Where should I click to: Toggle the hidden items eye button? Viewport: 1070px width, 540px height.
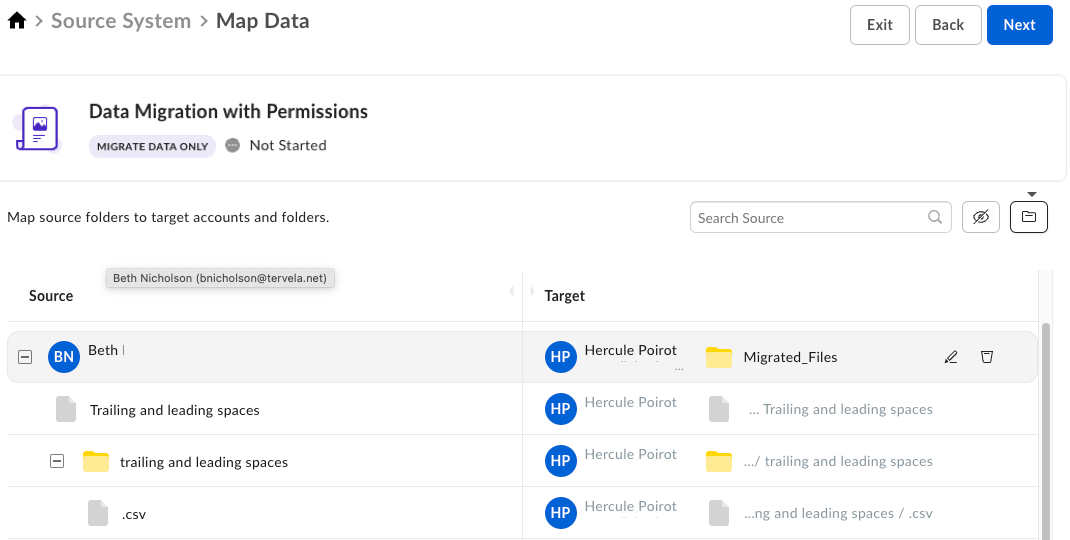(981, 217)
